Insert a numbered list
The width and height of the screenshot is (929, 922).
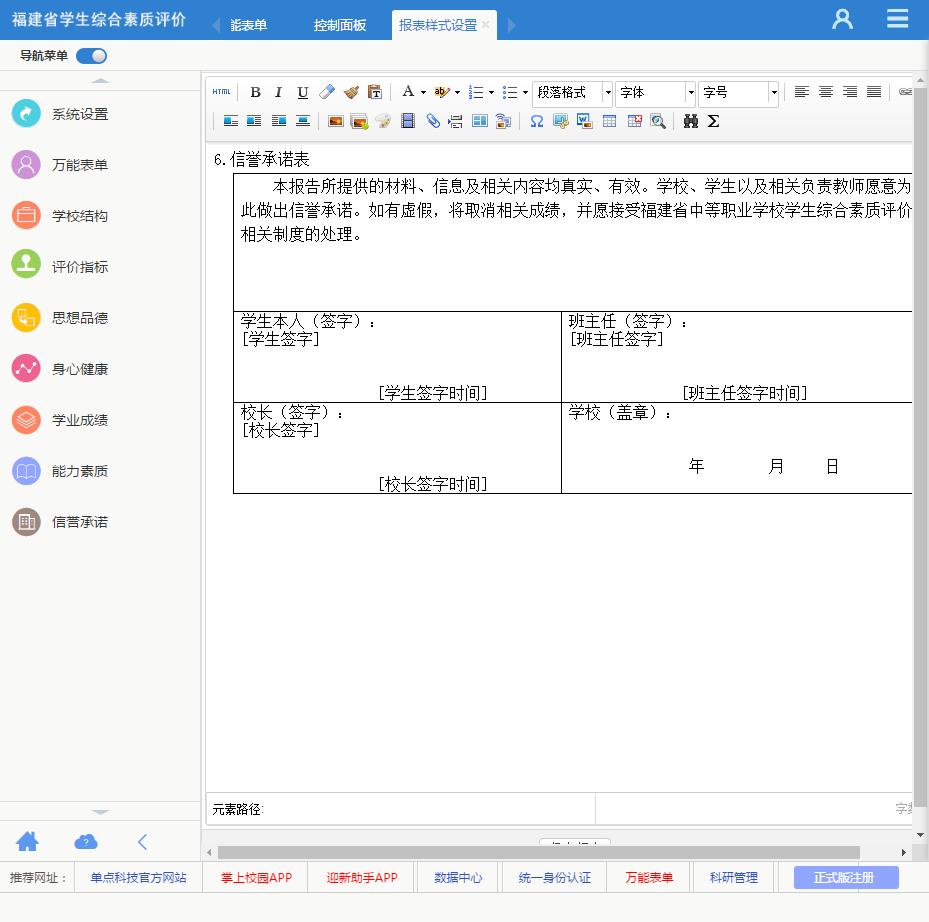pos(476,92)
